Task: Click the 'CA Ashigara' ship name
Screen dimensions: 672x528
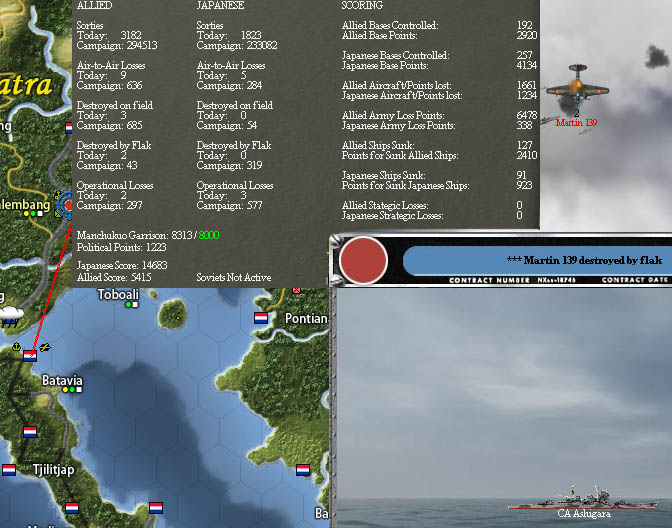Action: click(x=584, y=513)
